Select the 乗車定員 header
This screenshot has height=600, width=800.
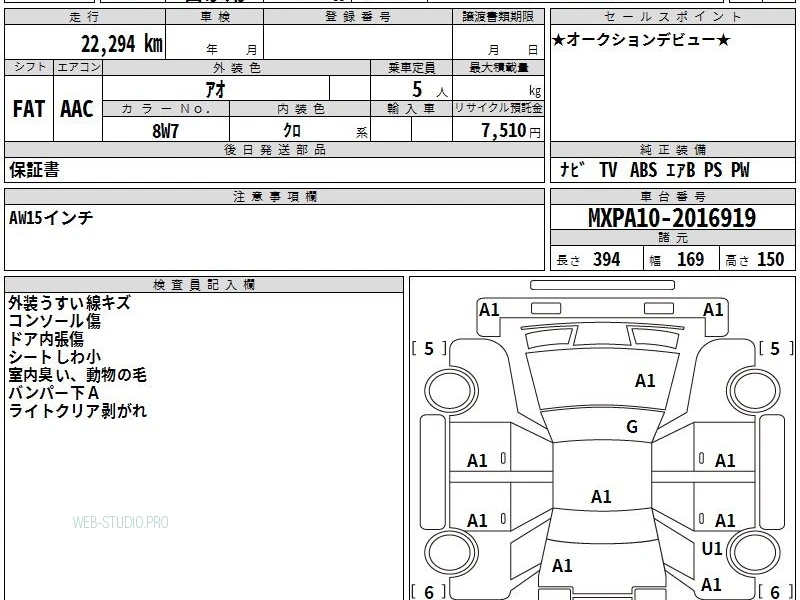click(x=411, y=68)
